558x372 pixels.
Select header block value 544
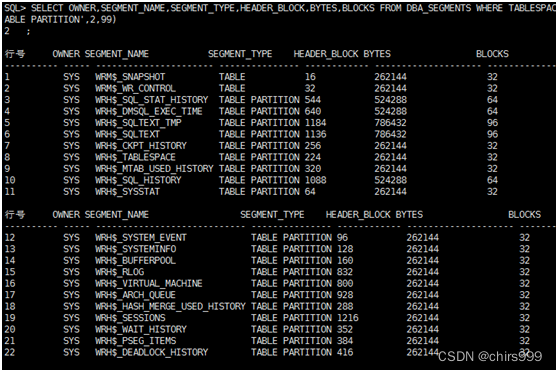pos(312,100)
